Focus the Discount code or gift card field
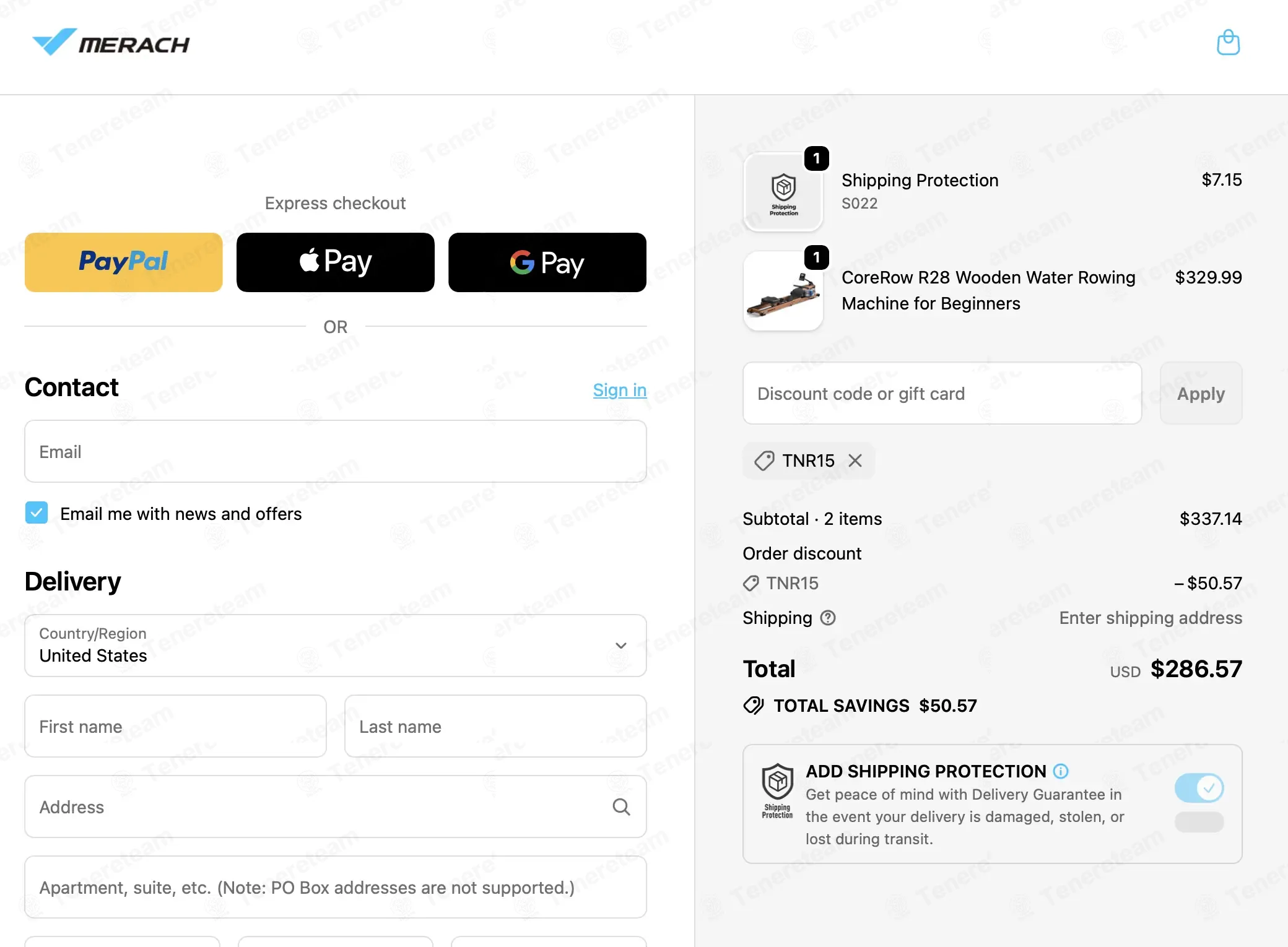 (942, 394)
